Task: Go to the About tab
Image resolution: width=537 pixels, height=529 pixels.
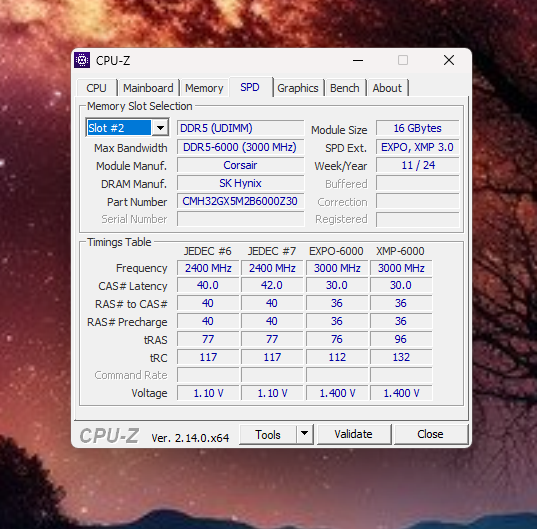Action: (x=387, y=88)
